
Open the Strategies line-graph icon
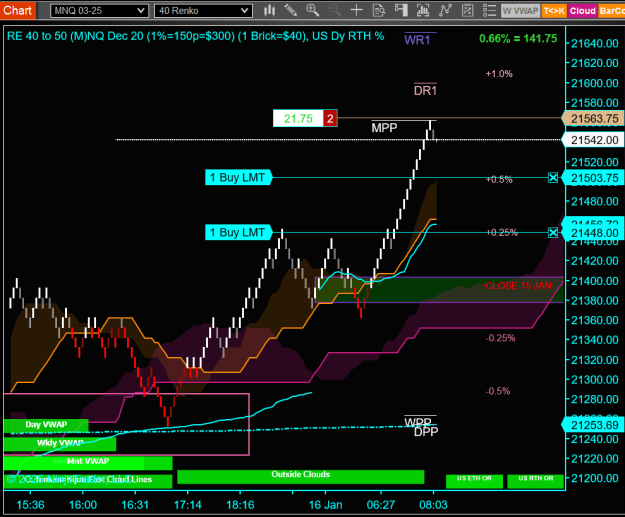(x=445, y=11)
